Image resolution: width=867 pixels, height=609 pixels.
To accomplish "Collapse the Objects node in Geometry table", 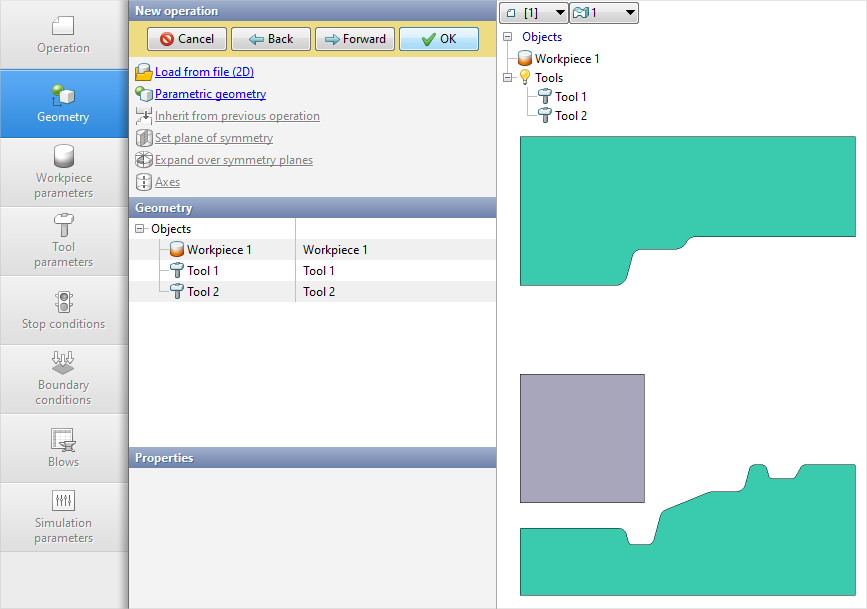I will (x=139, y=229).
